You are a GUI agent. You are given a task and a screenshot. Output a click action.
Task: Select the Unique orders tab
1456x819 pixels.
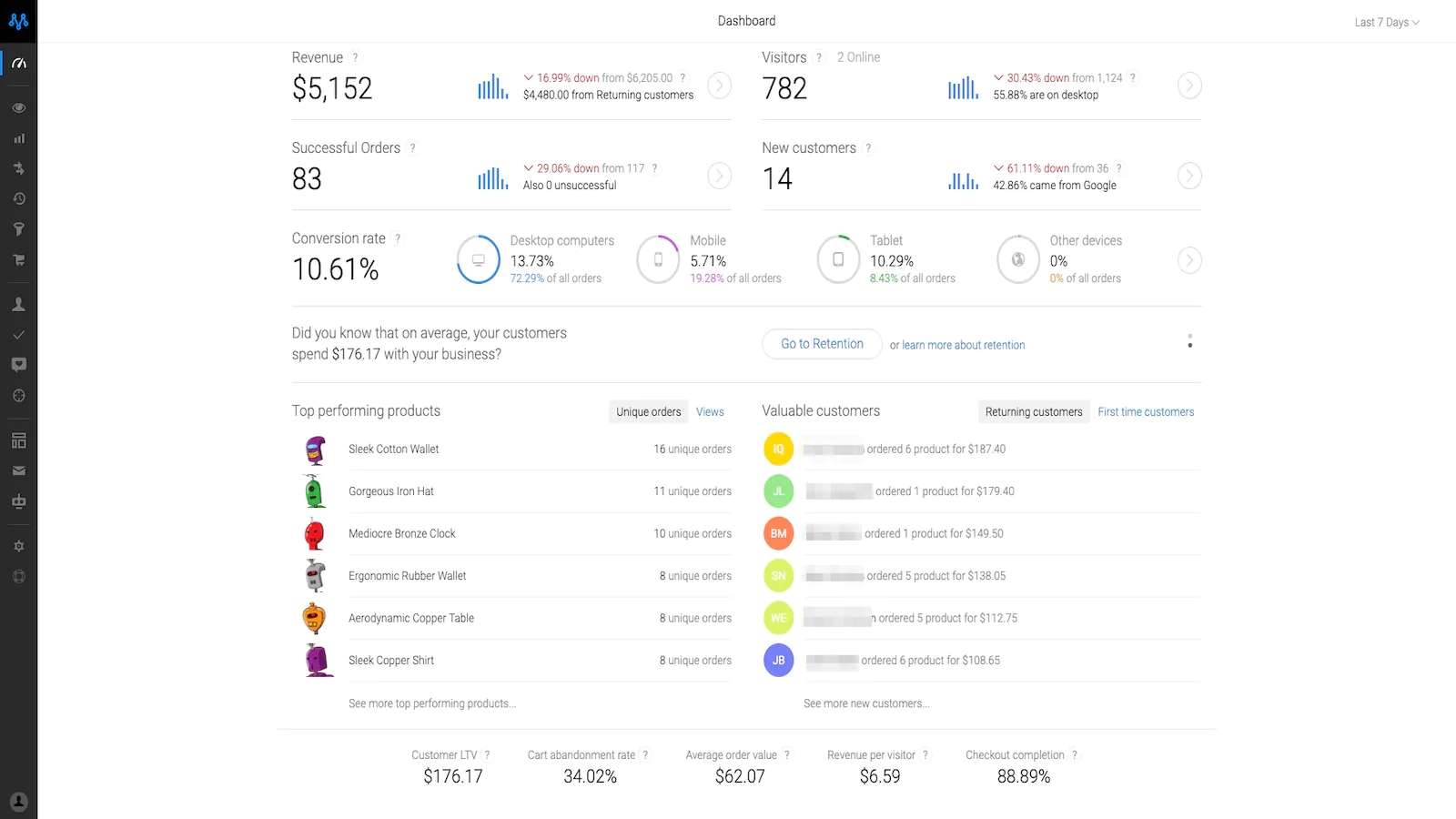(x=649, y=411)
